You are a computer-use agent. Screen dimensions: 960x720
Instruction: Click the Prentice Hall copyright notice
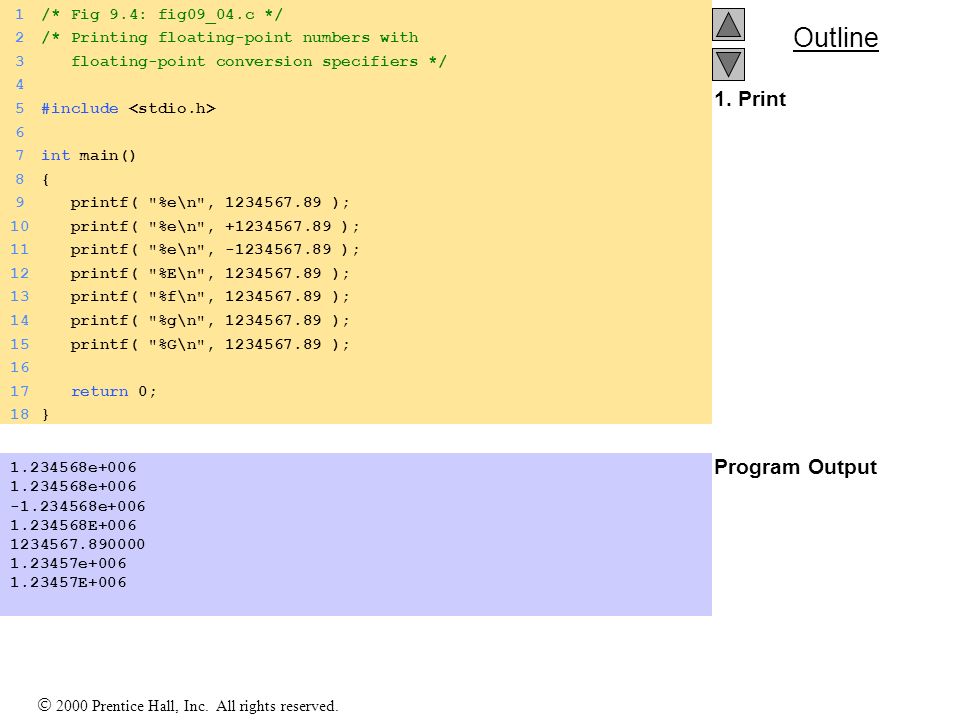coord(188,706)
